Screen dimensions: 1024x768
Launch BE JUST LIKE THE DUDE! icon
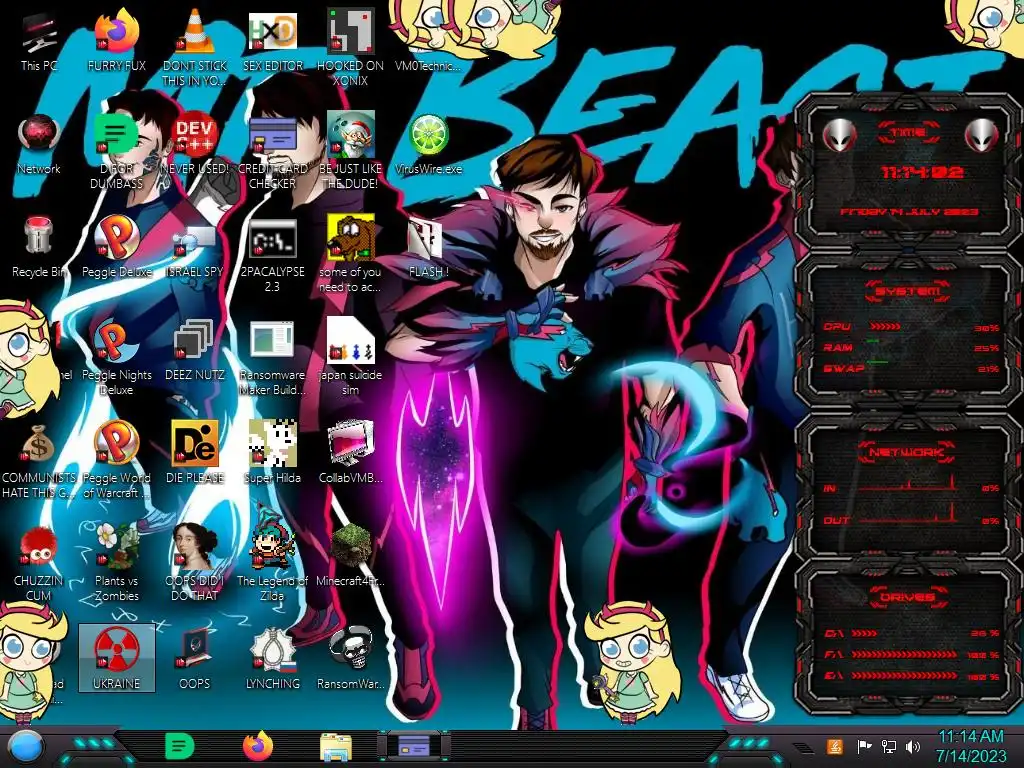click(351, 152)
